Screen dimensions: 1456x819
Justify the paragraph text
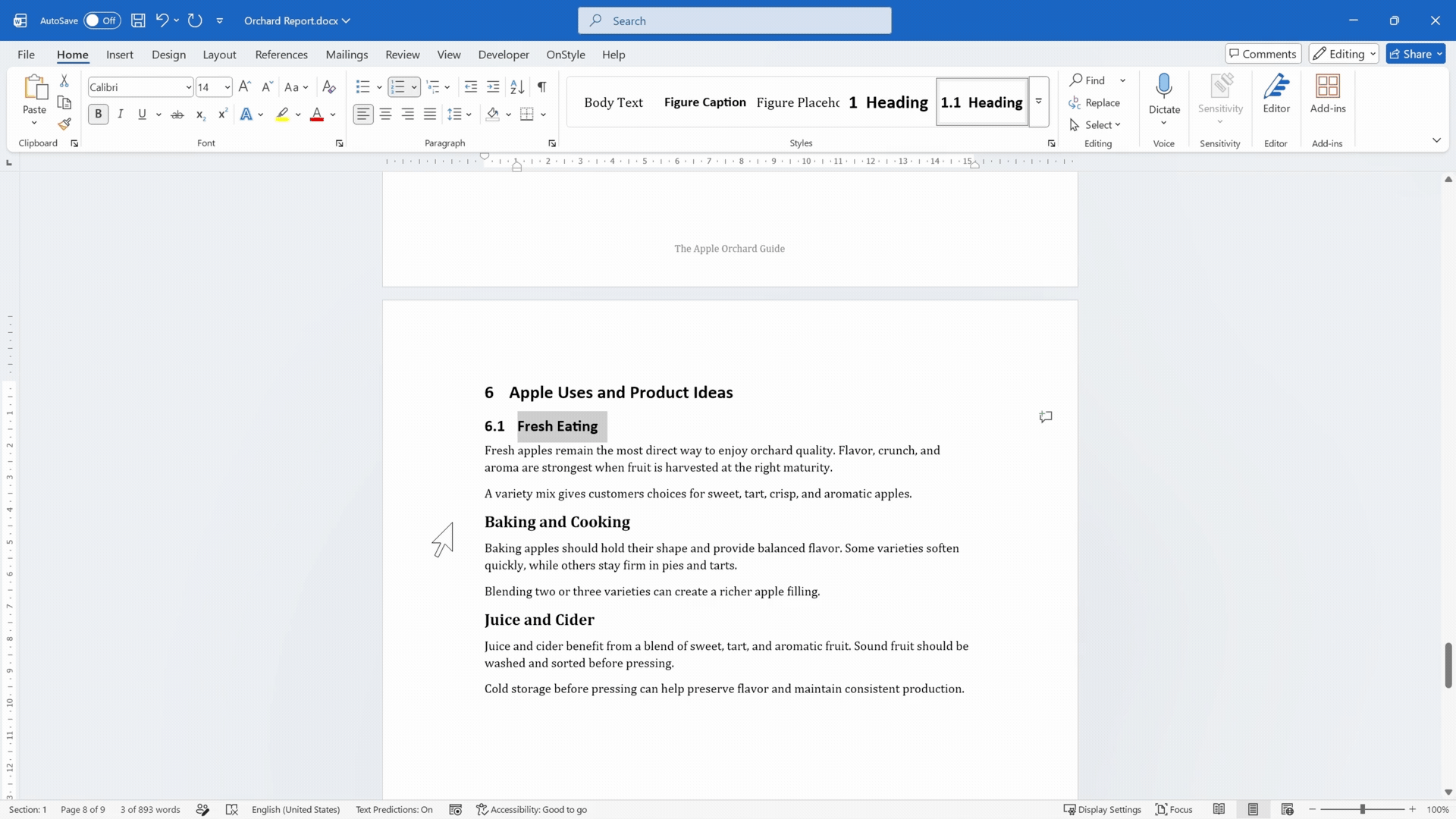[x=430, y=115]
